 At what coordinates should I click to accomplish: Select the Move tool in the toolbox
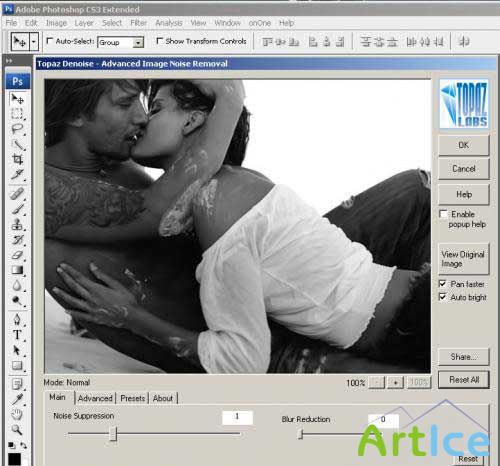17,99
